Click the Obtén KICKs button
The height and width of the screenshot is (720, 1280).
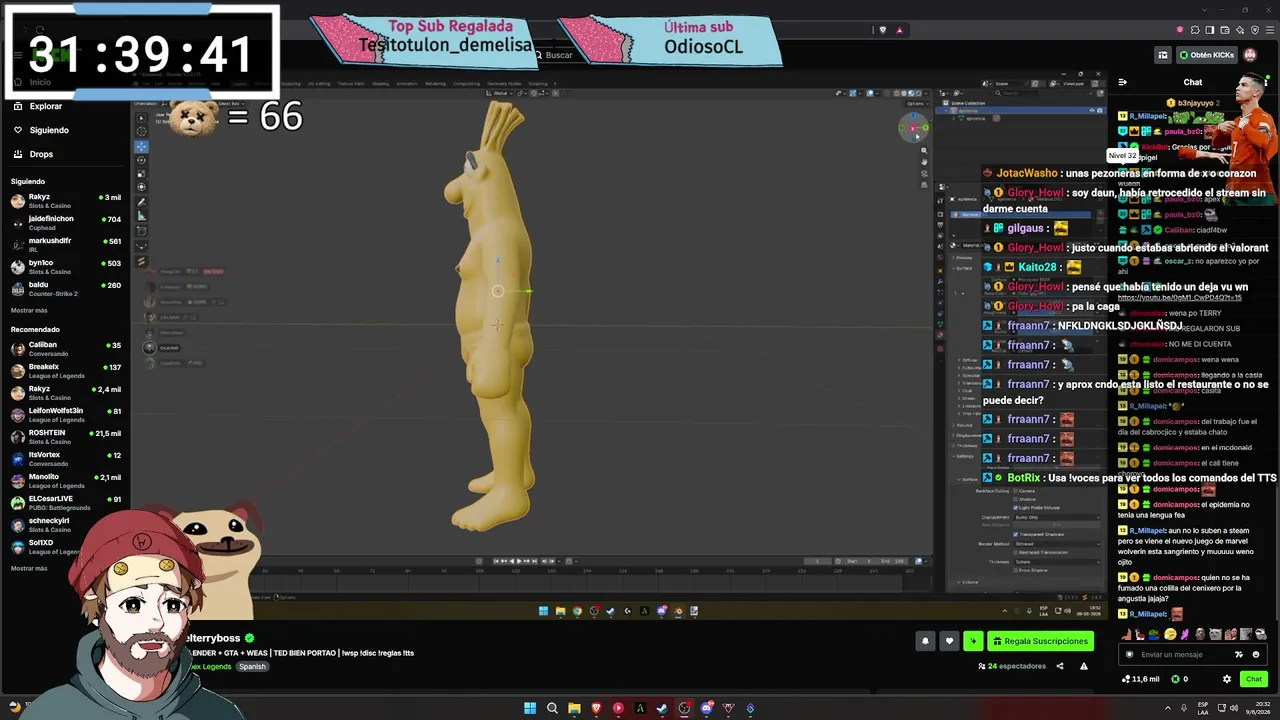pyautogui.click(x=1206, y=55)
